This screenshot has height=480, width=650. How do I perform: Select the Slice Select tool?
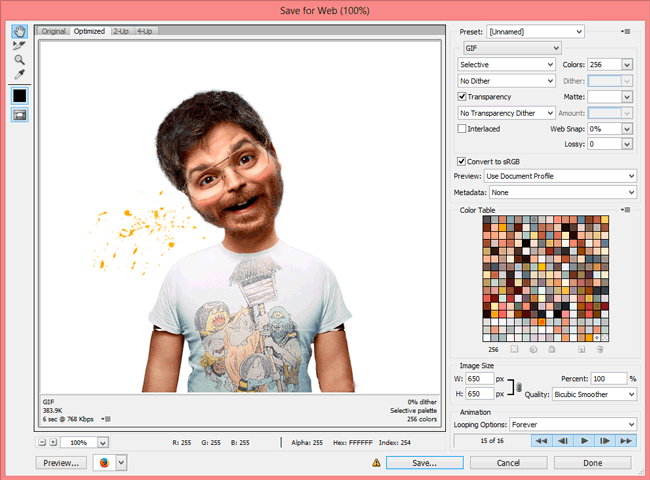point(19,45)
